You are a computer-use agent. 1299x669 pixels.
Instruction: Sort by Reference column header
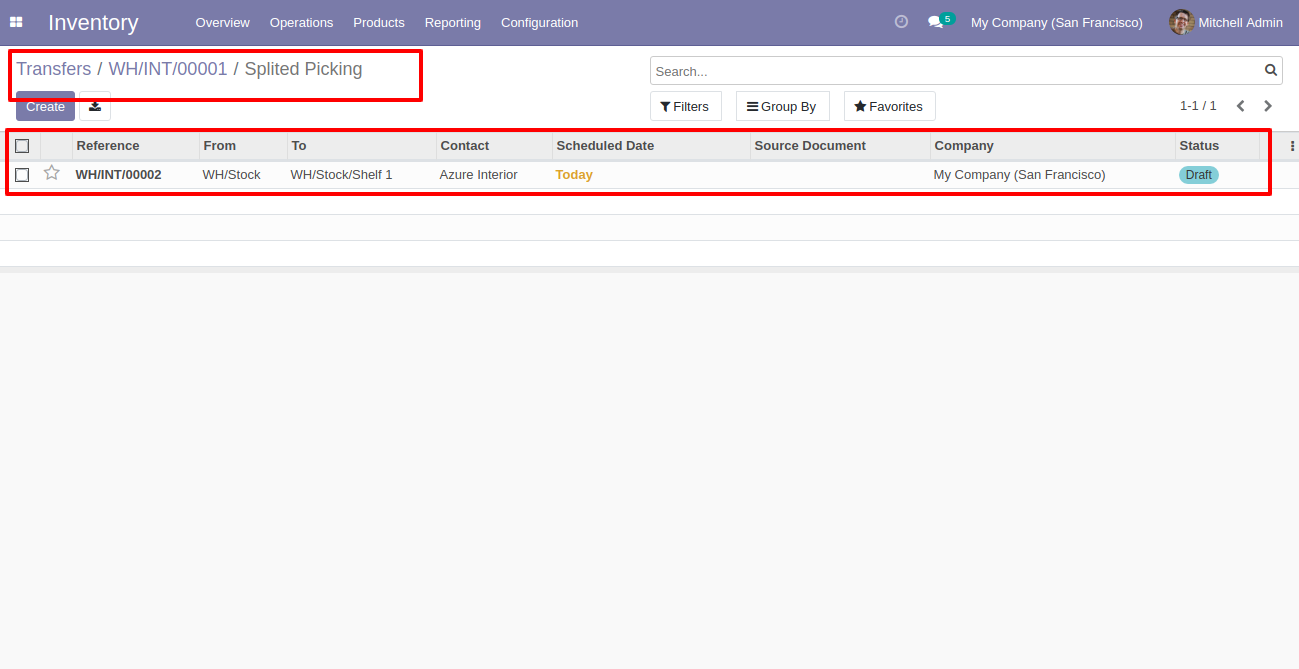coord(135,146)
